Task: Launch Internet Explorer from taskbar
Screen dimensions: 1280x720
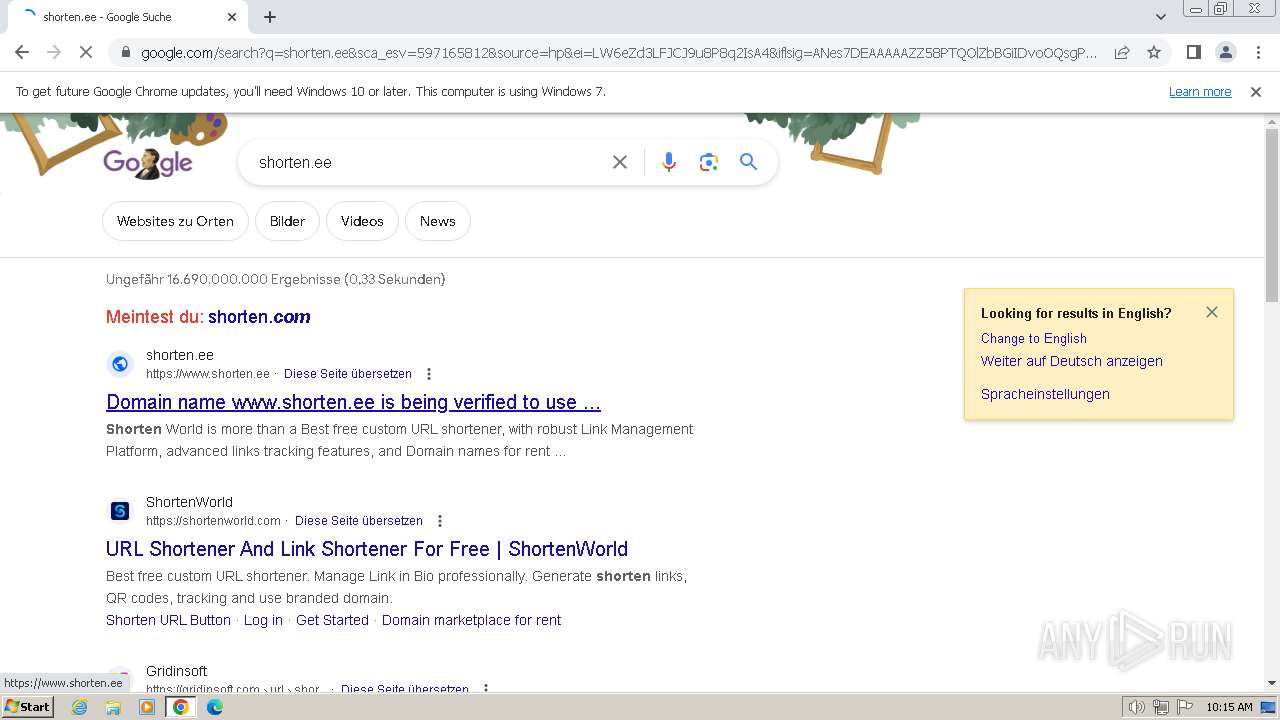Action: pos(80,707)
